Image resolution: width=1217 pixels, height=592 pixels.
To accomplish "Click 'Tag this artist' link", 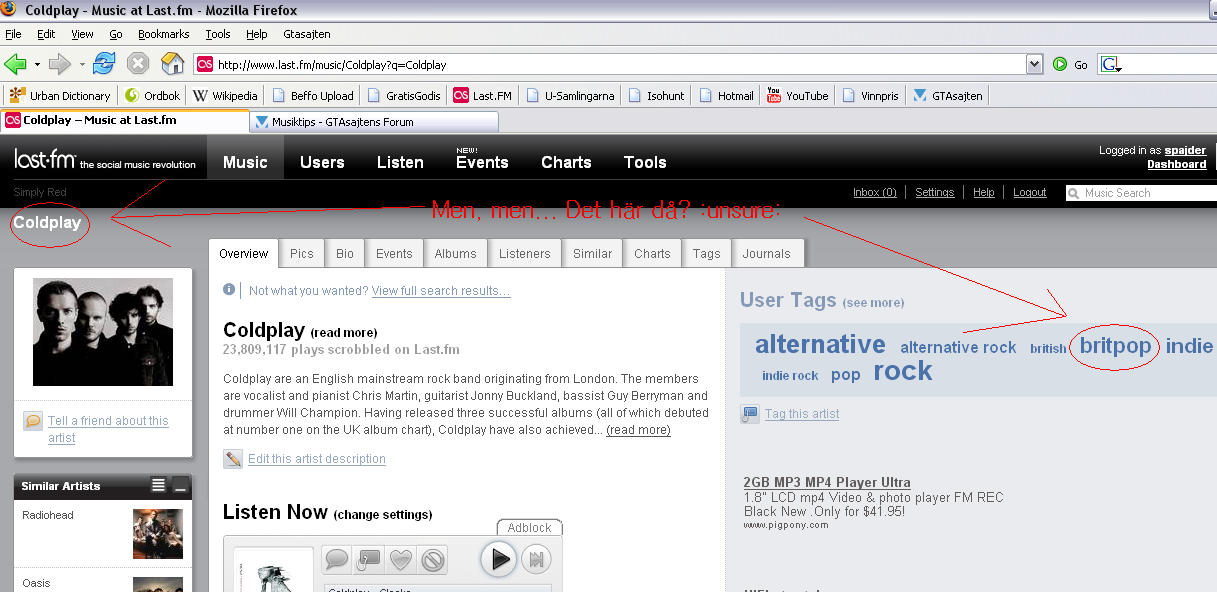I will tap(802, 414).
